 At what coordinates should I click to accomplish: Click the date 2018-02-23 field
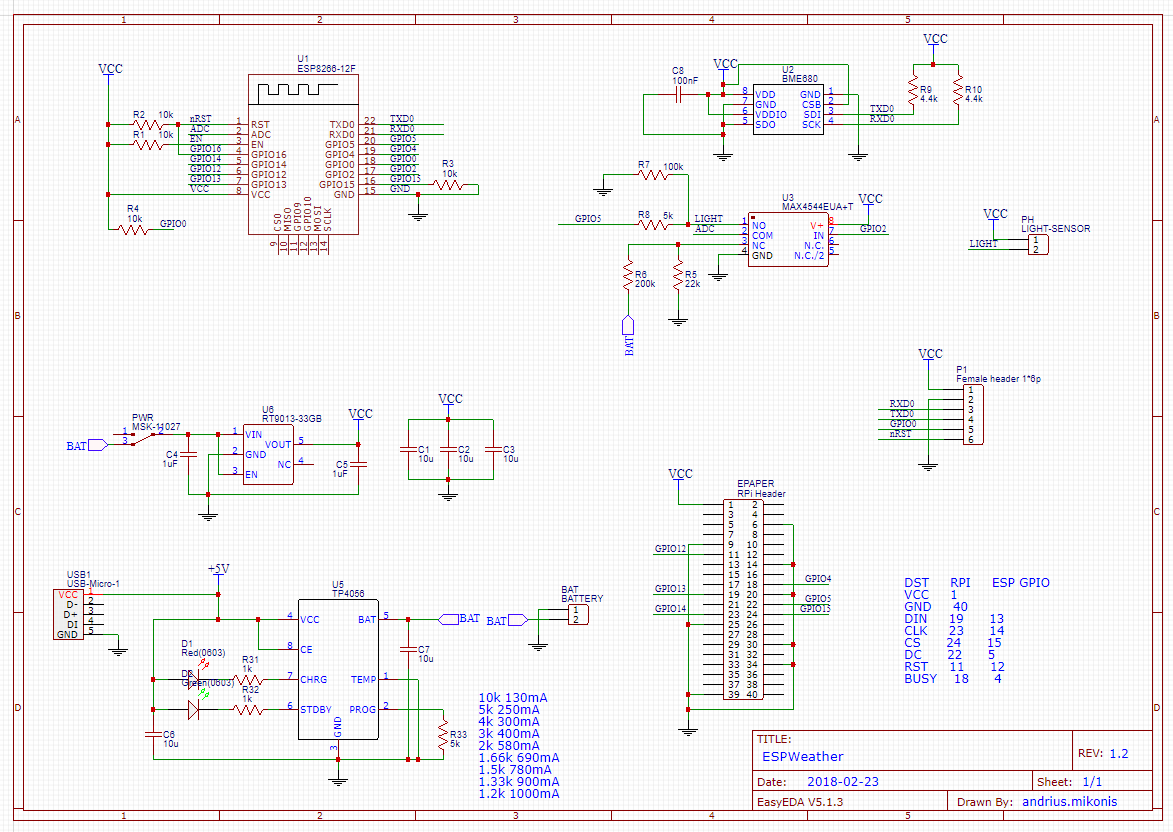(843, 782)
